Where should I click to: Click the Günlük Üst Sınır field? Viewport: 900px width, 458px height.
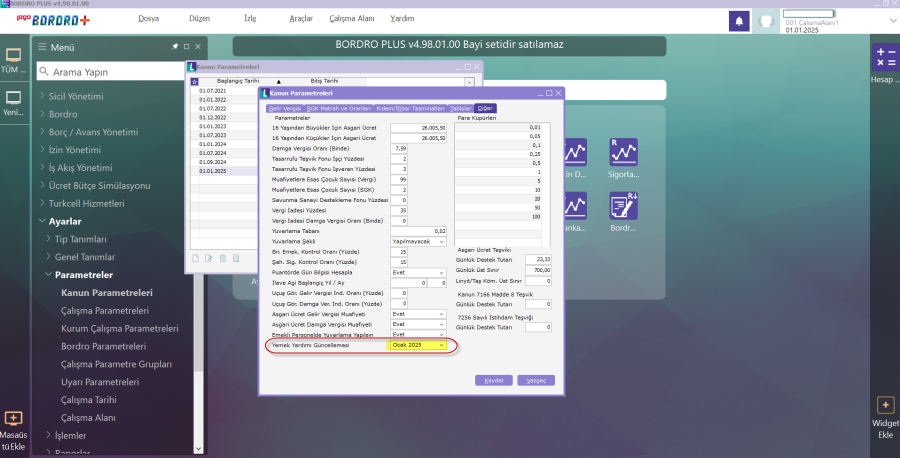click(538, 270)
